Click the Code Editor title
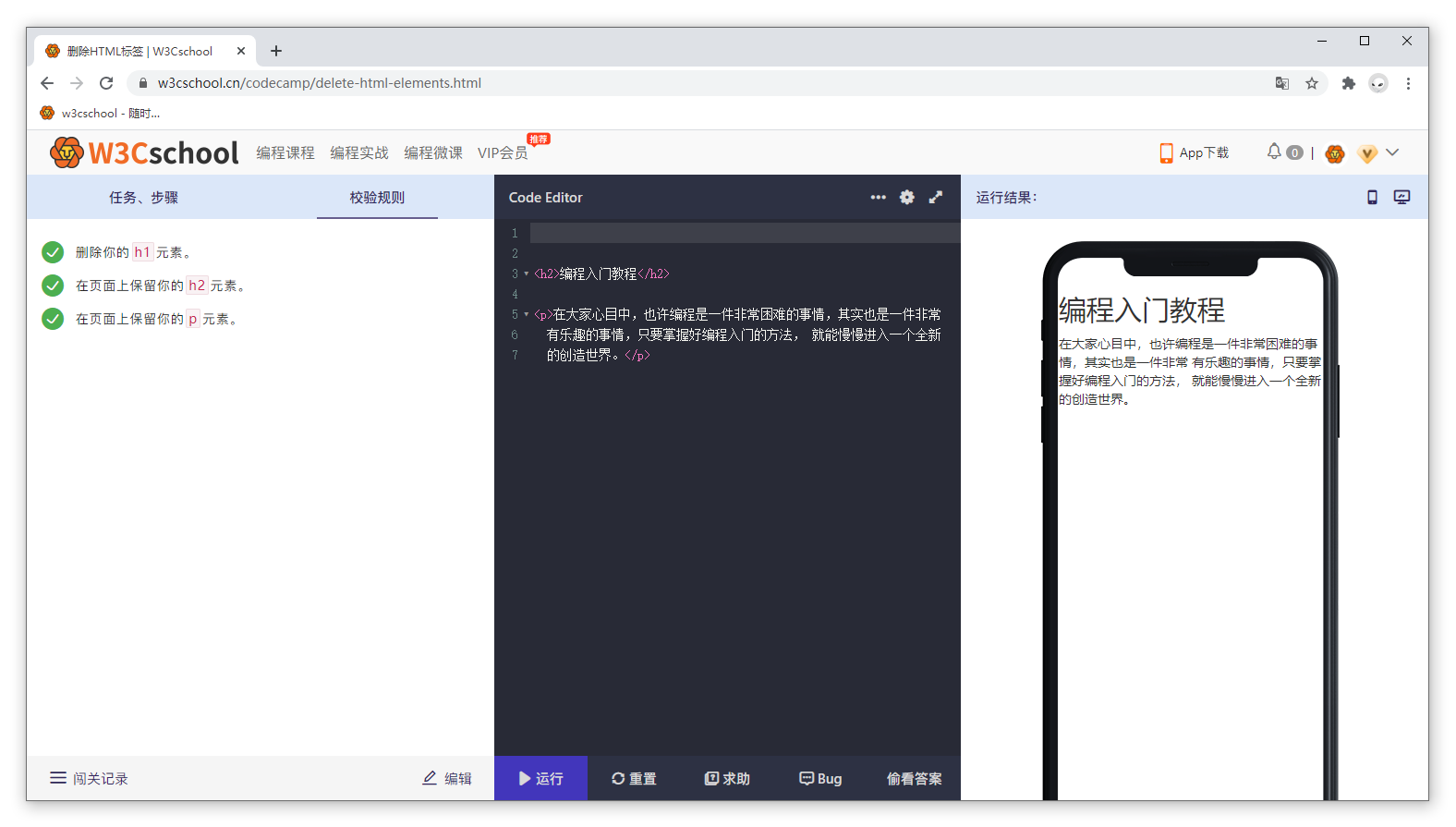1456x827 pixels. 545,197
